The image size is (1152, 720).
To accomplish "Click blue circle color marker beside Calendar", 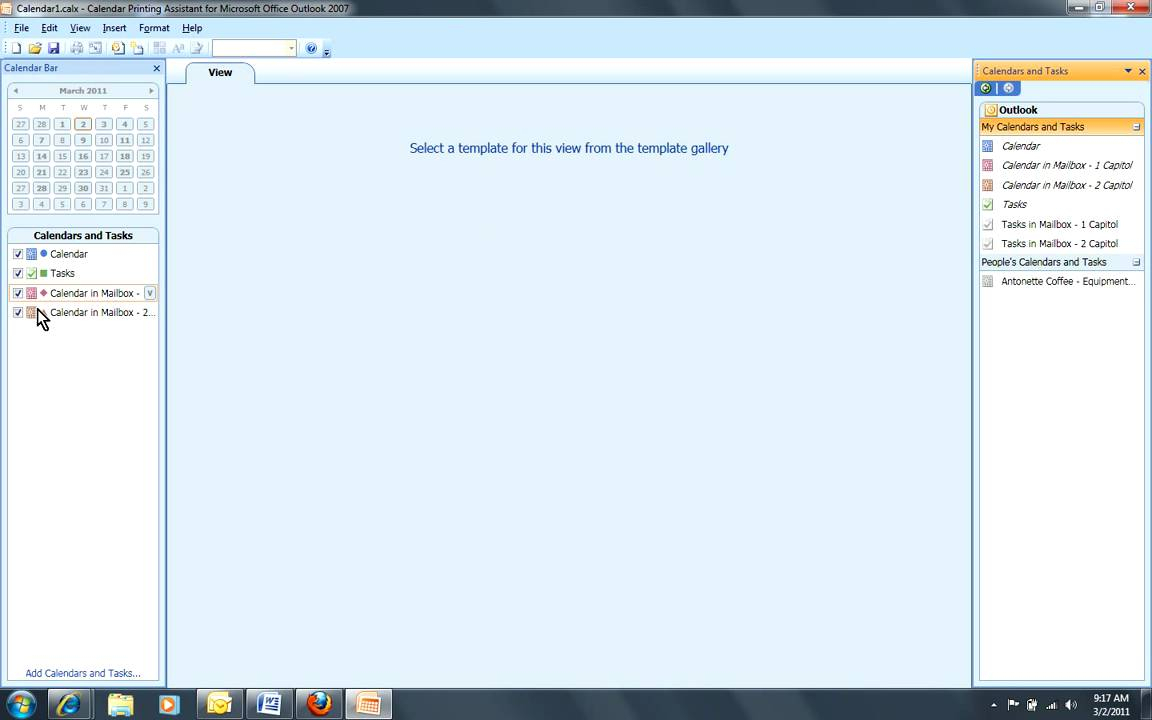I will pos(43,253).
